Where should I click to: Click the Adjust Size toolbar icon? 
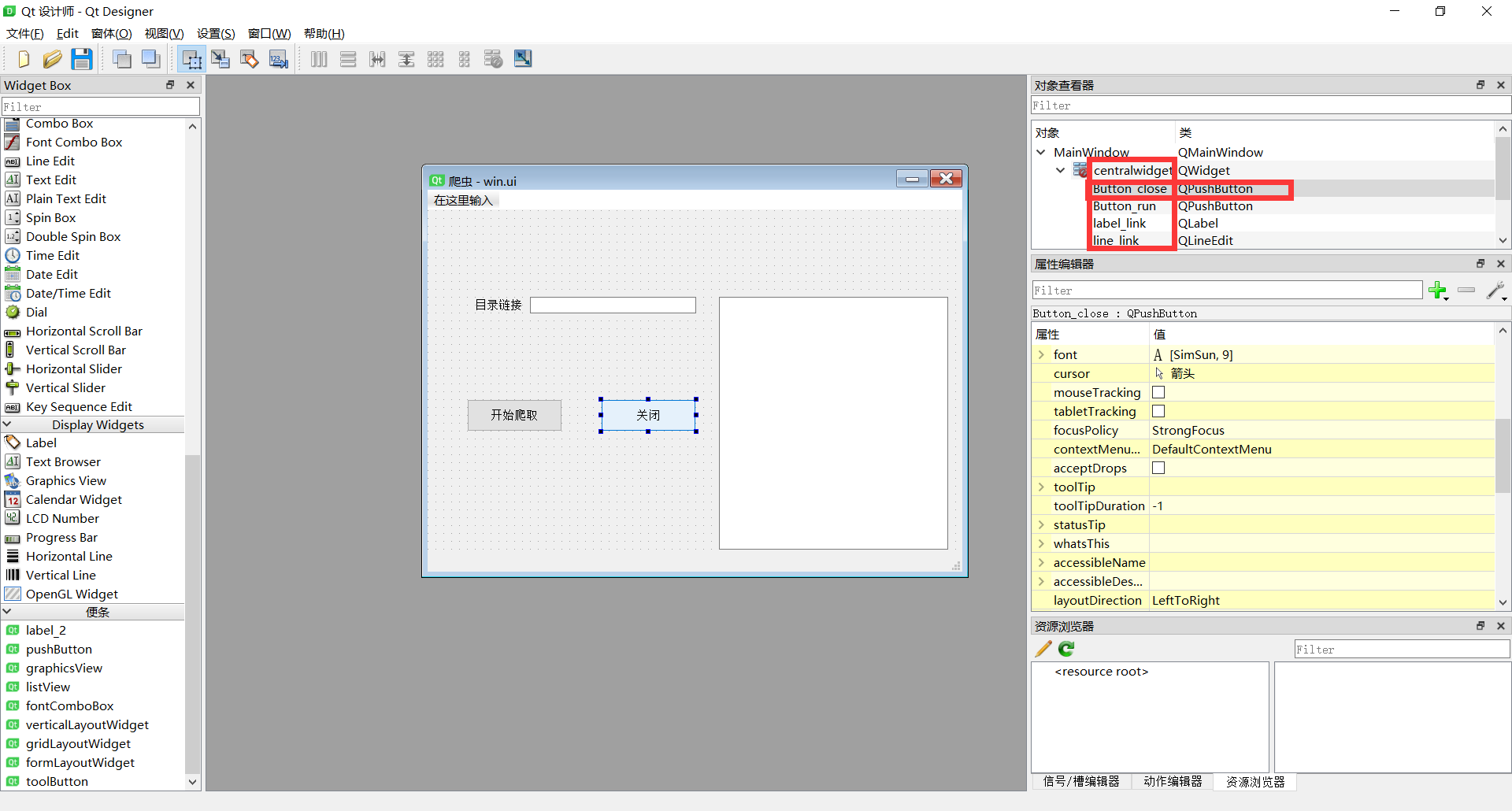pyautogui.click(x=523, y=59)
